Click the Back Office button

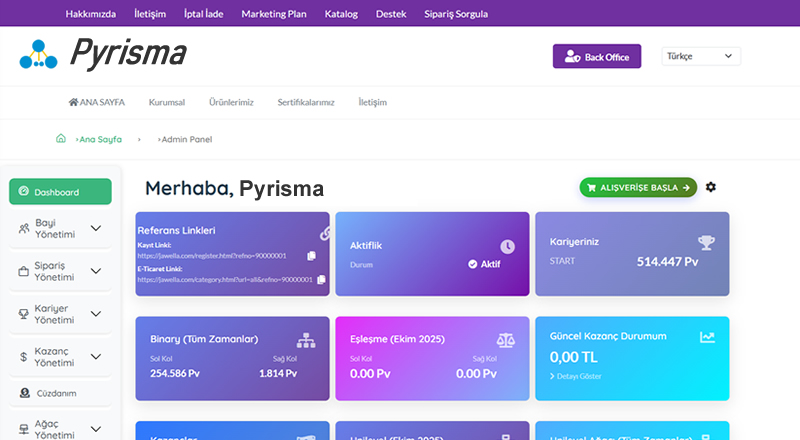pyautogui.click(x=596, y=57)
